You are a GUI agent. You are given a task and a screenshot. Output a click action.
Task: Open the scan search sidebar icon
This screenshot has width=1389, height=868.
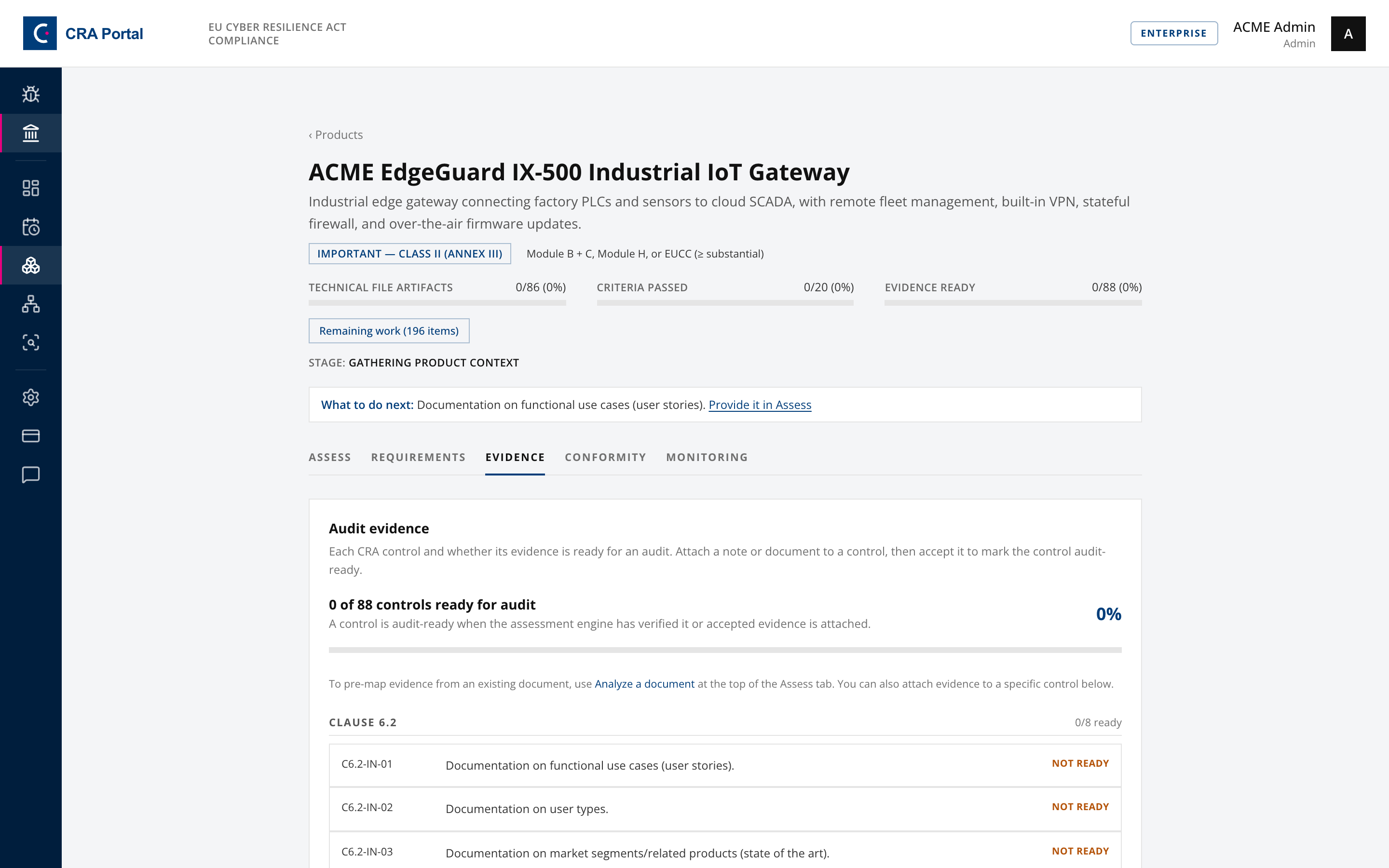coord(31,343)
